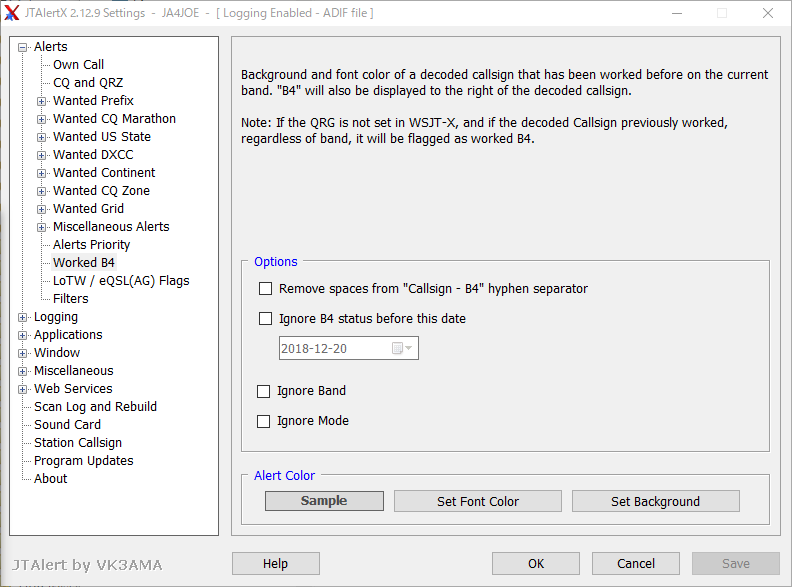The height and width of the screenshot is (587, 792).
Task: Select Own Call in the tree
Action: pos(78,65)
